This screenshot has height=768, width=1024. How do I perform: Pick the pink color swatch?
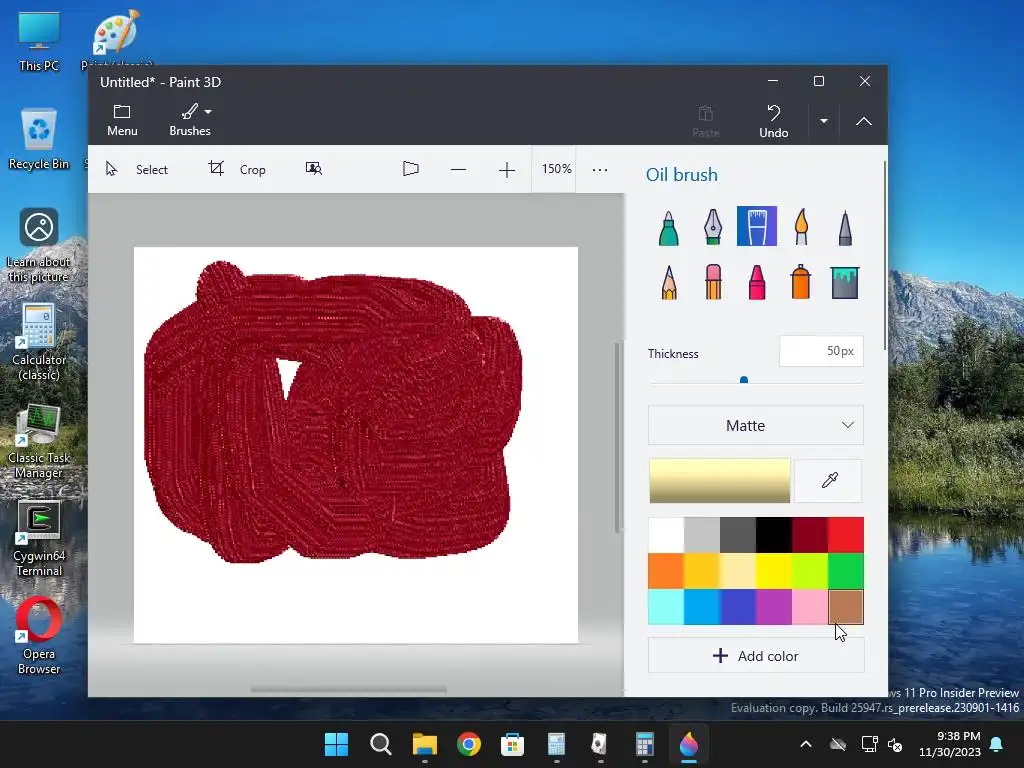pyautogui.click(x=810, y=607)
